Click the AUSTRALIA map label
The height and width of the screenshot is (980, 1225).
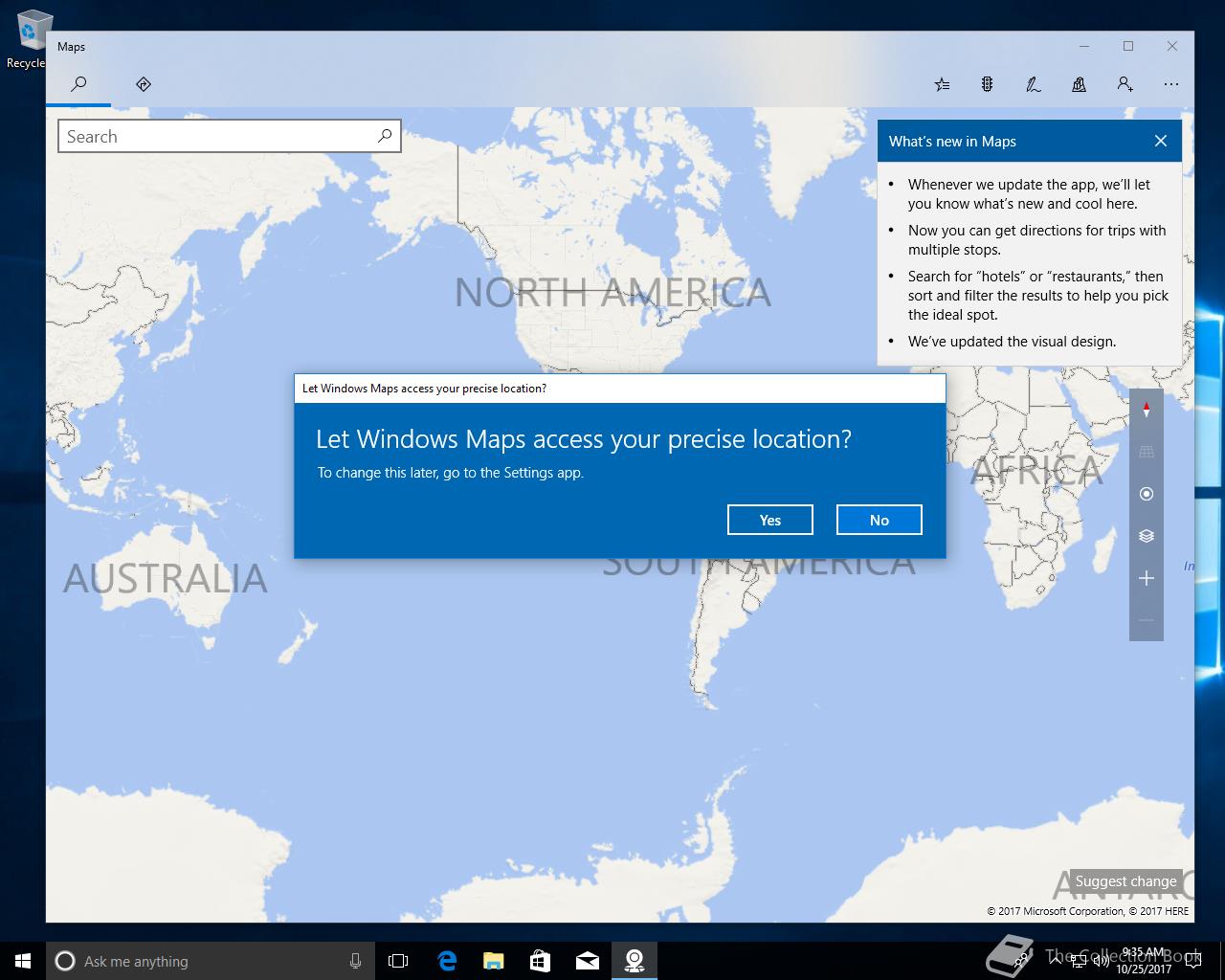[166, 579]
